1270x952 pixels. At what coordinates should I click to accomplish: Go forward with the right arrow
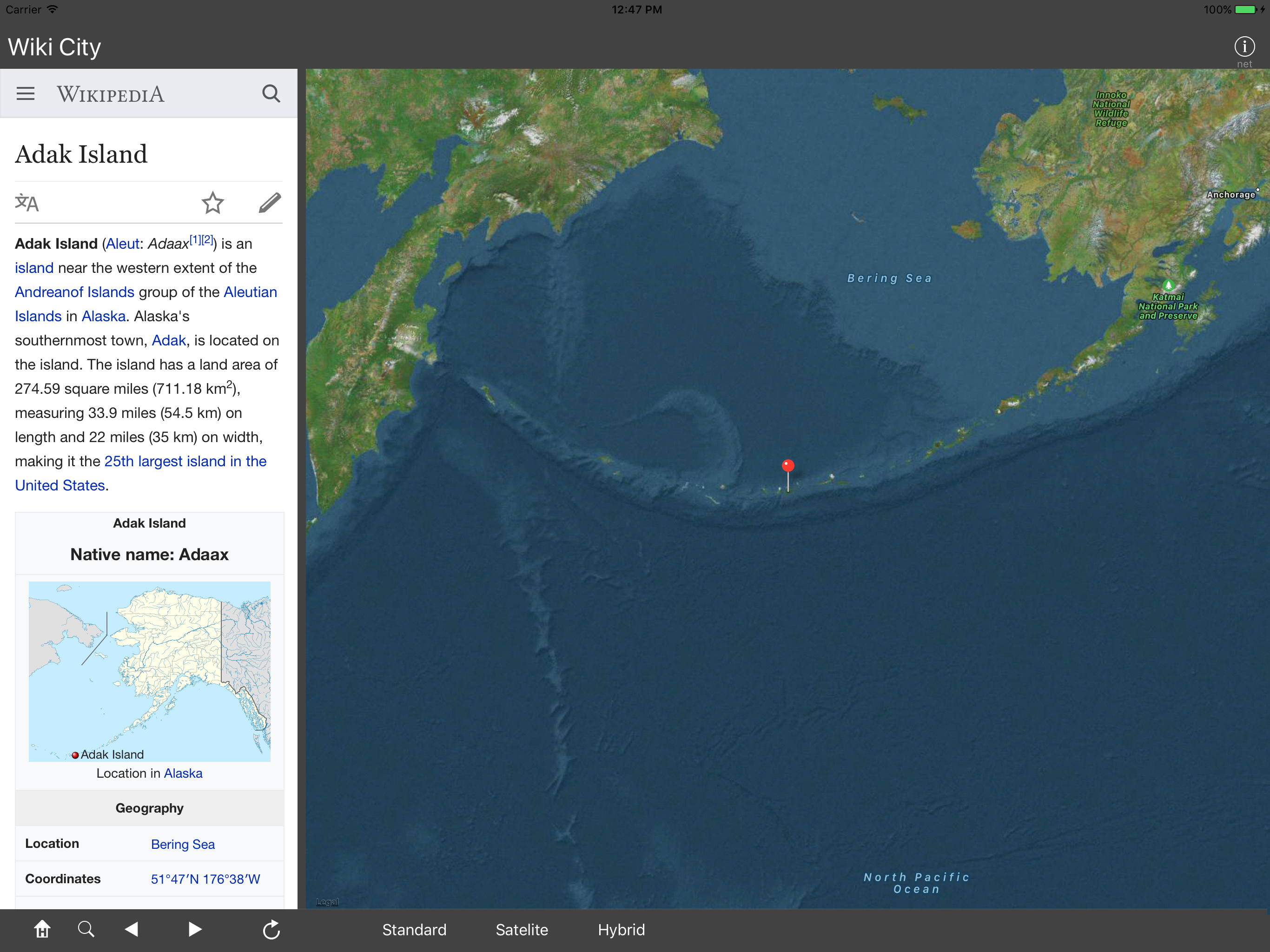click(195, 929)
